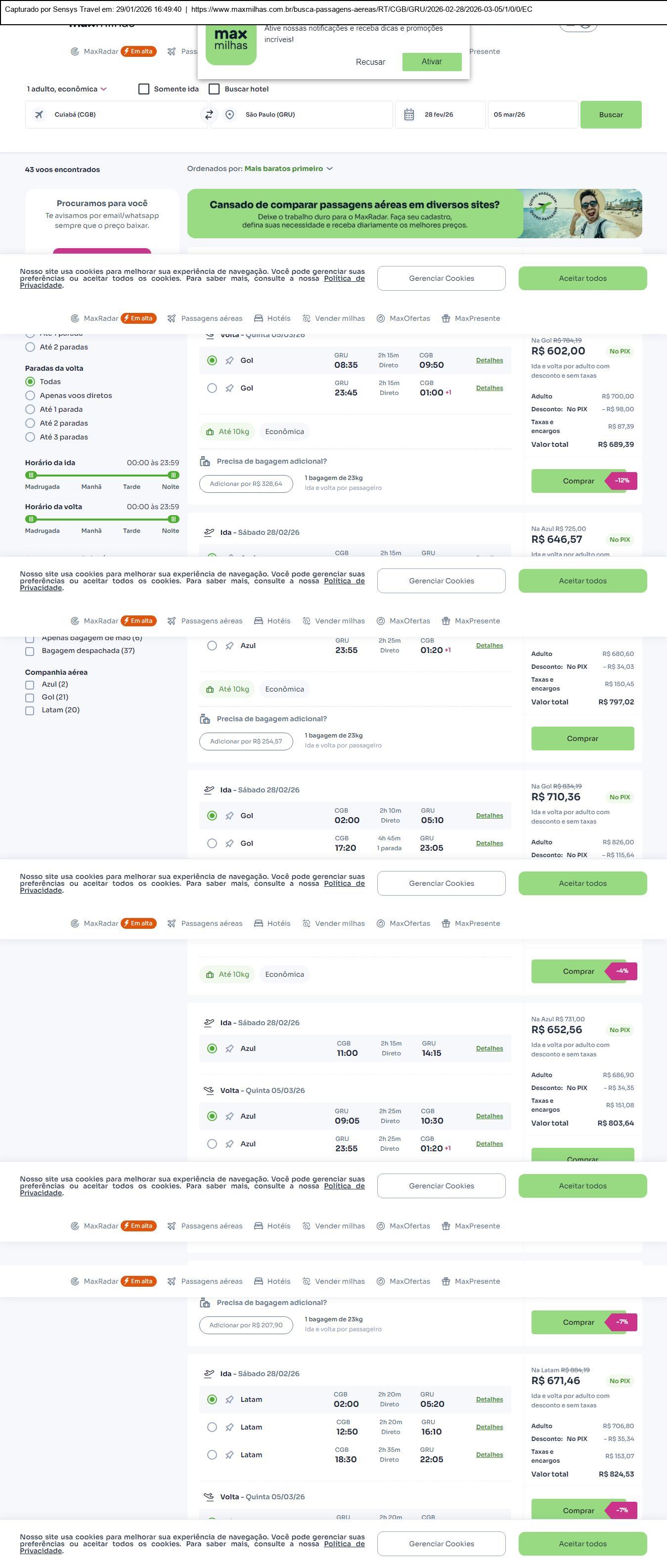Screen dimensions: 667x1568
Task: Expand the 'Mais baratos primeiro' sort dropdown
Action: click(x=288, y=169)
